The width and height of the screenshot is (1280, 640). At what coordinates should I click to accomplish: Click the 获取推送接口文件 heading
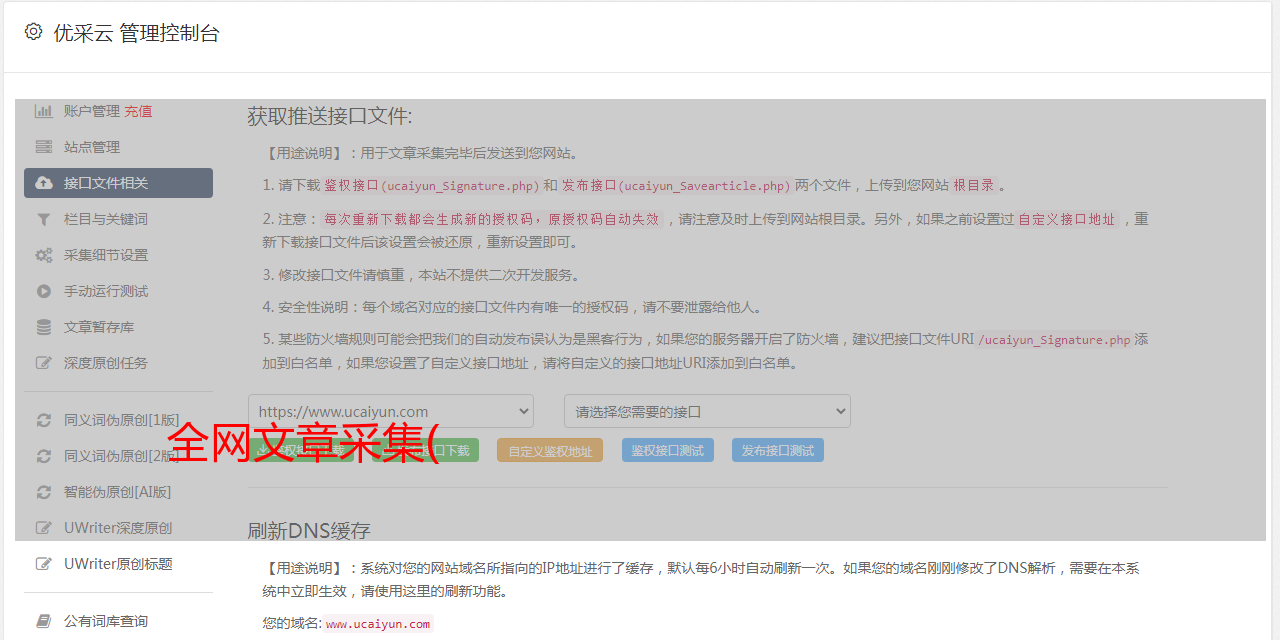(330, 116)
